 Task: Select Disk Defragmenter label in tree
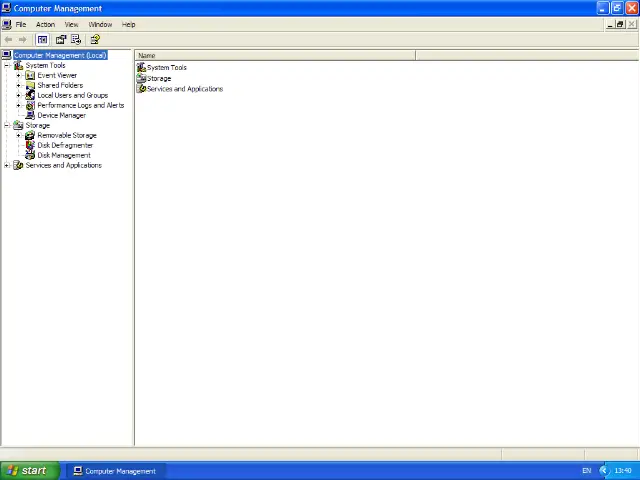(x=65, y=145)
